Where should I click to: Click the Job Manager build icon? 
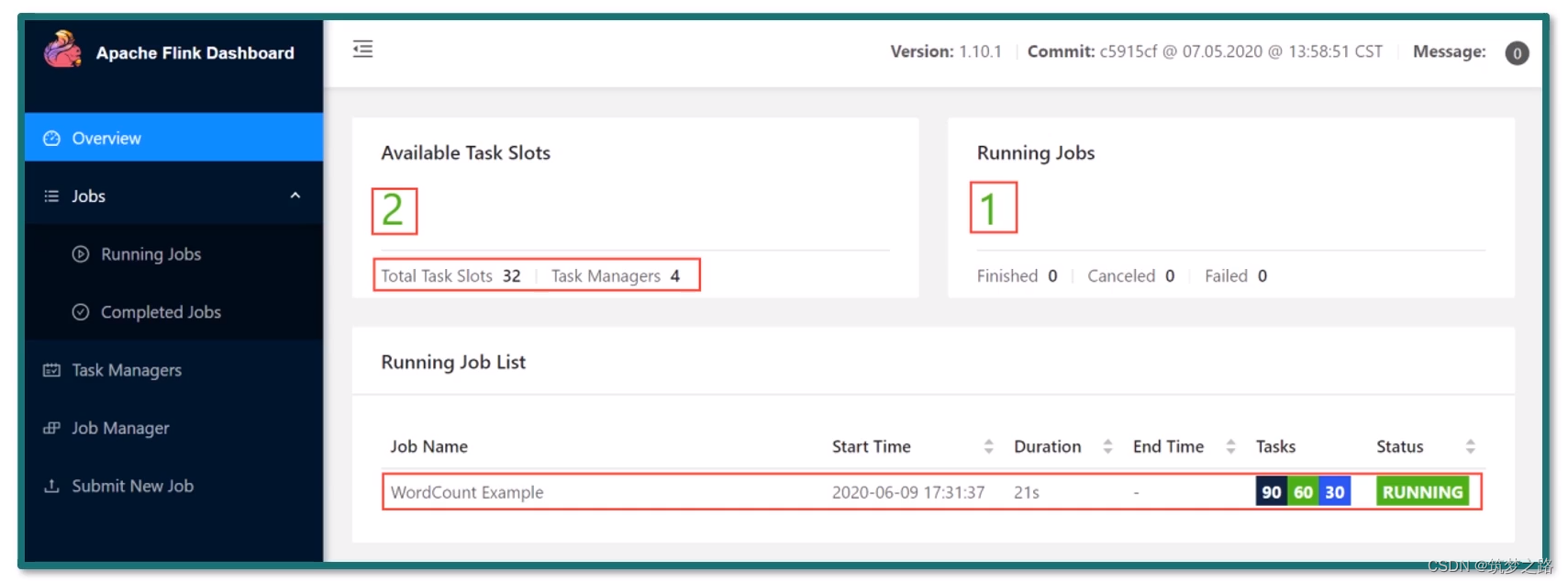(51, 428)
